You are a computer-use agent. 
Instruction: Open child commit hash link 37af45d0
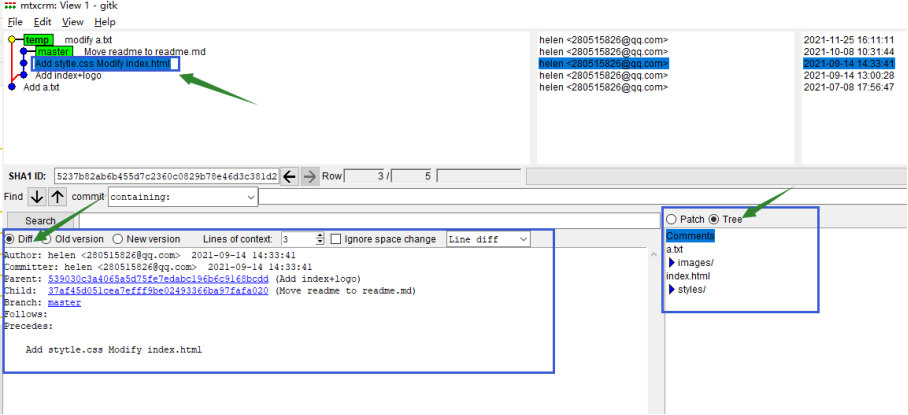[158, 291]
